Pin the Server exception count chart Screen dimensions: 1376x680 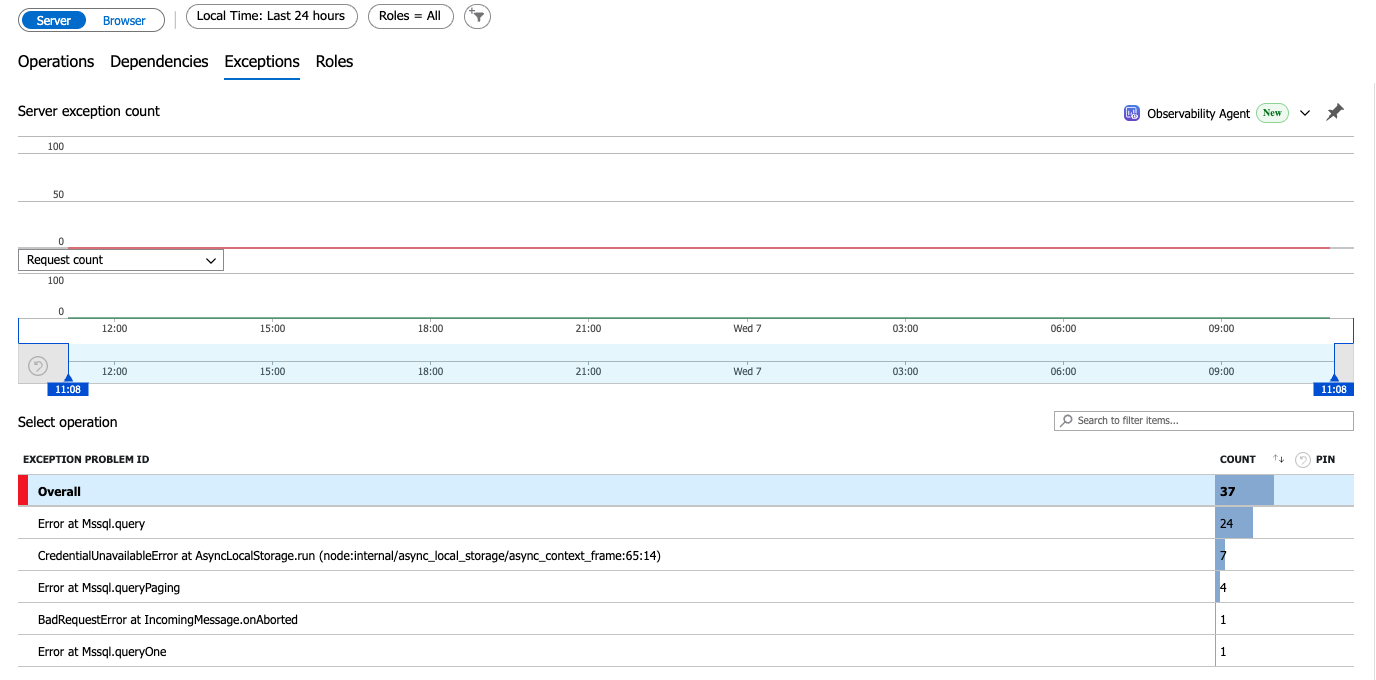click(1335, 113)
